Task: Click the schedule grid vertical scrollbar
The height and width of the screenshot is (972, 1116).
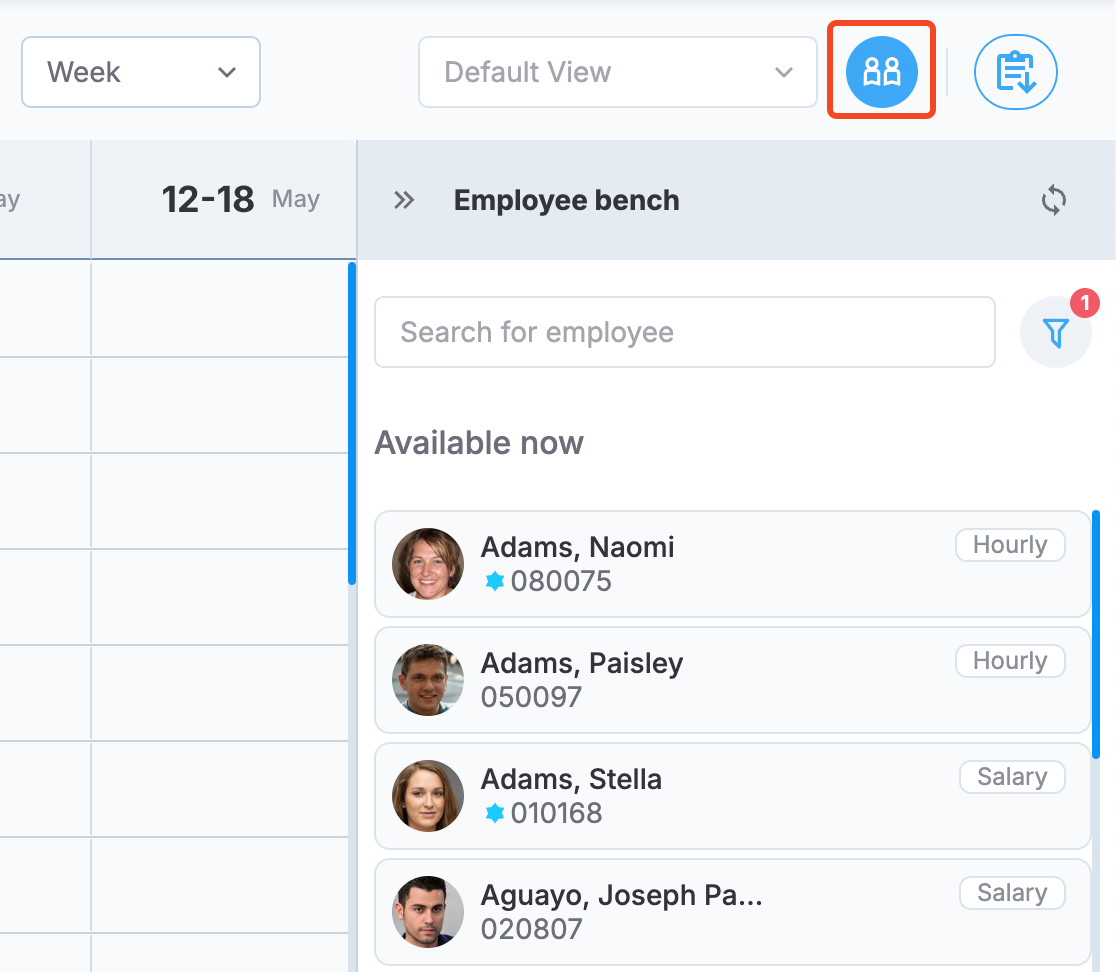Action: click(352, 423)
